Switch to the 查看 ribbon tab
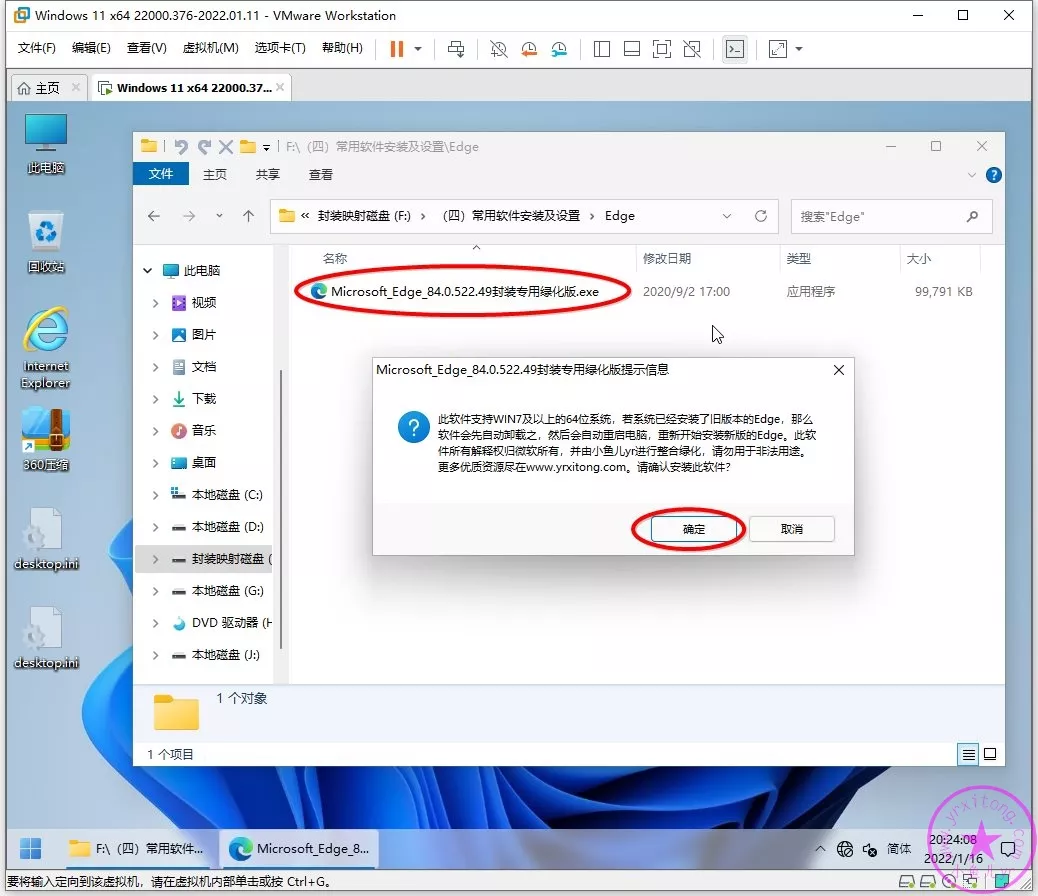Viewport: 1038px width, 896px height. [x=320, y=174]
